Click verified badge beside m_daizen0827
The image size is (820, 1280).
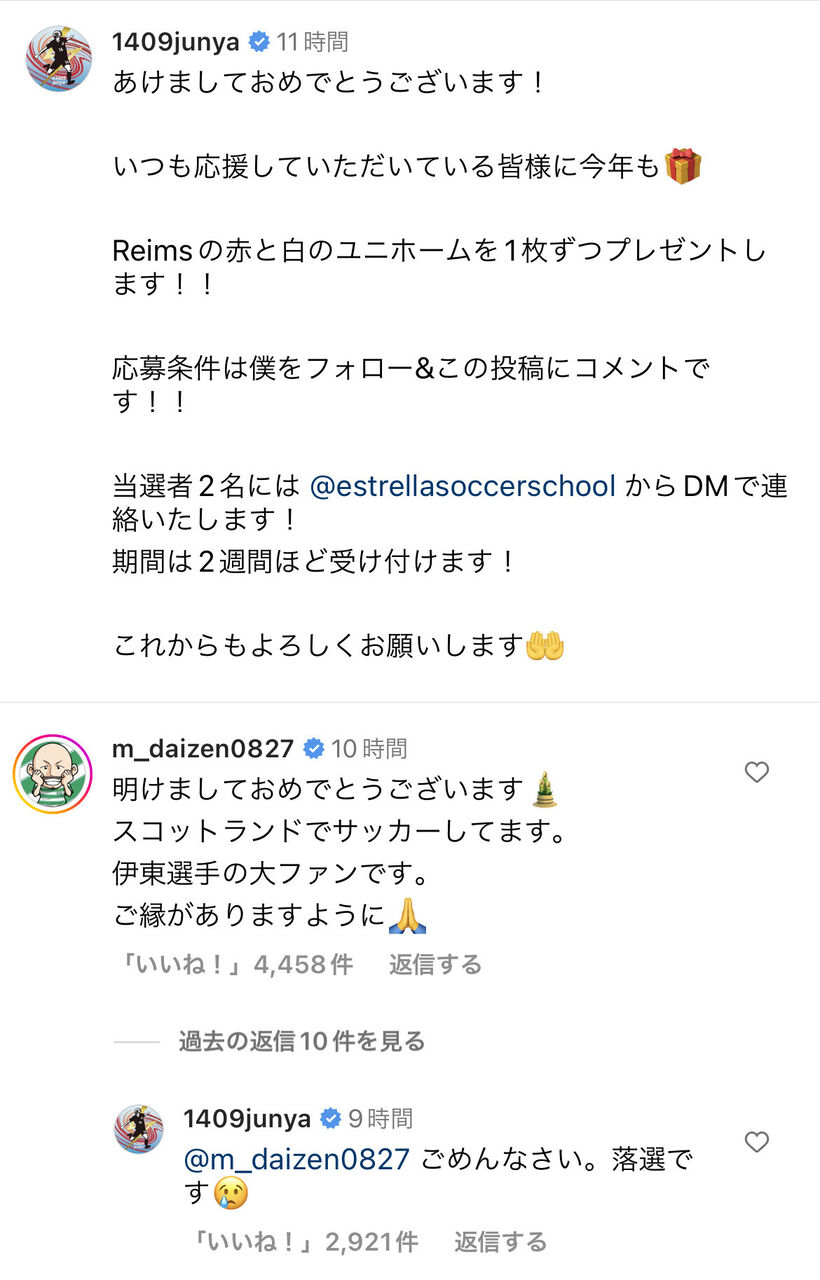coord(313,748)
